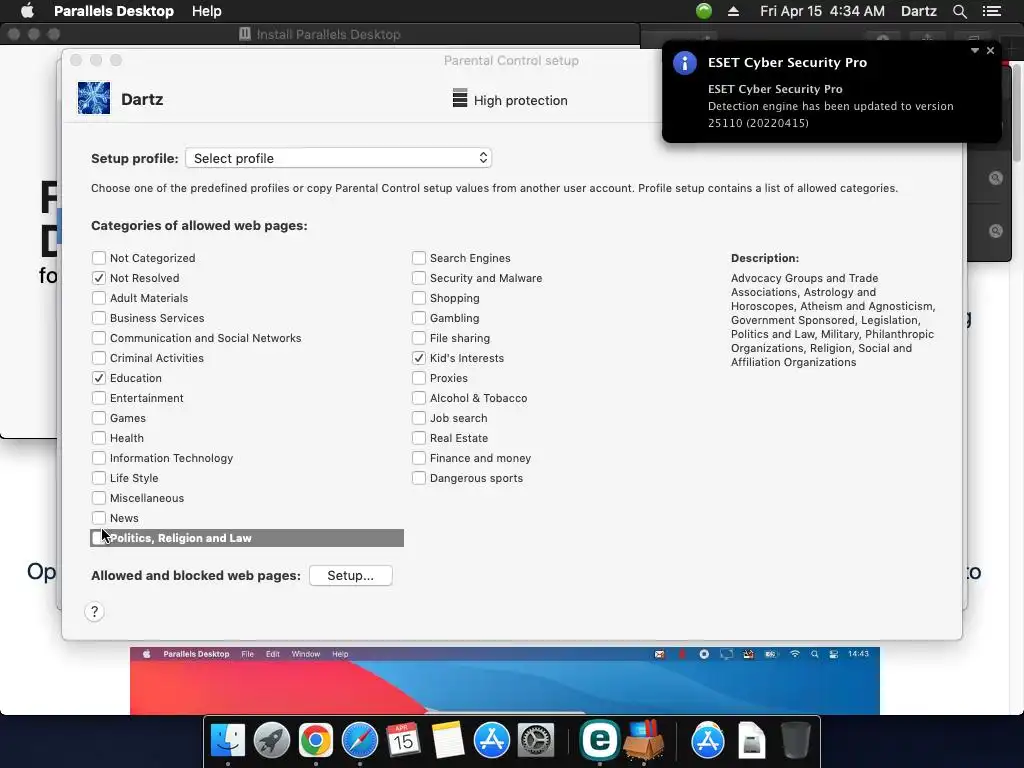This screenshot has width=1024, height=768.
Task: Click the date and time in menu bar
Action: [822, 11]
